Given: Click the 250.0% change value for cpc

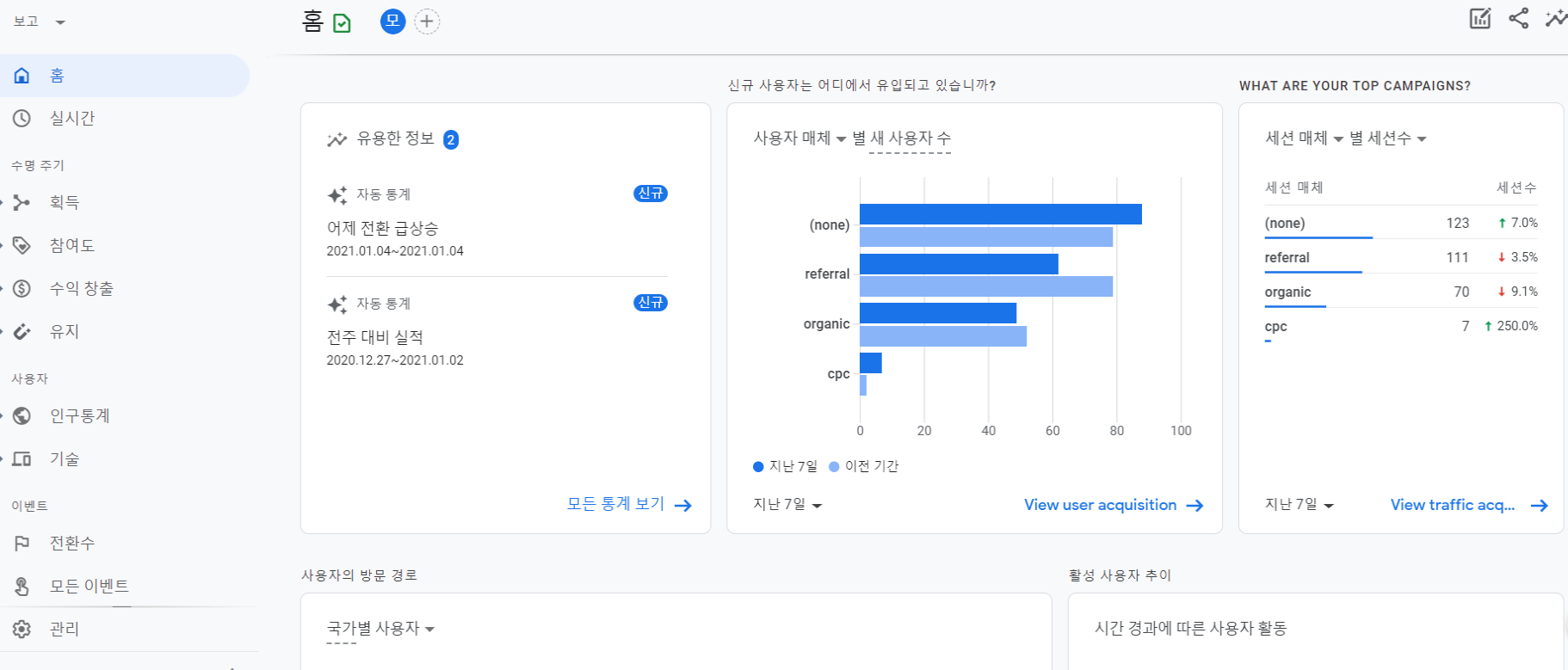Looking at the screenshot, I should [x=1517, y=326].
